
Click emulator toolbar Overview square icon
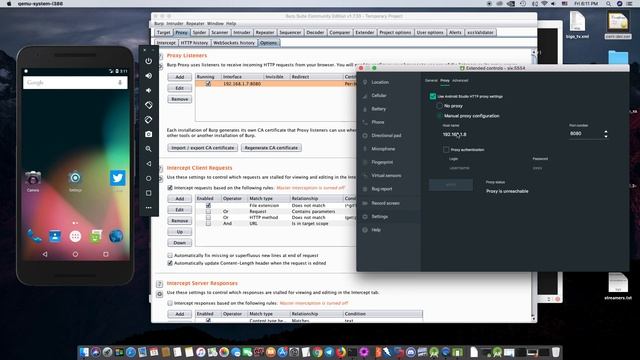point(149,193)
